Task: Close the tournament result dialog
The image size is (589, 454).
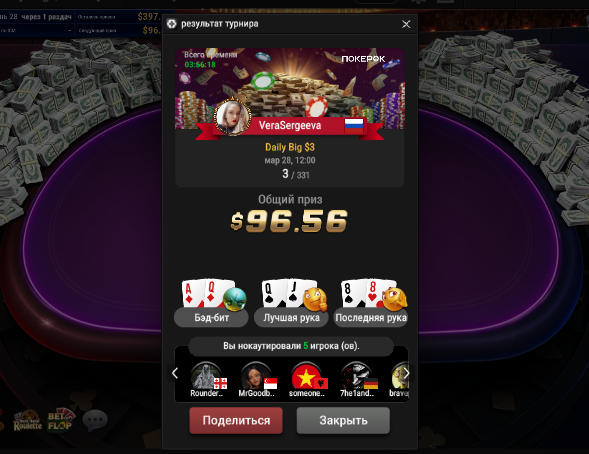Action: (x=406, y=24)
